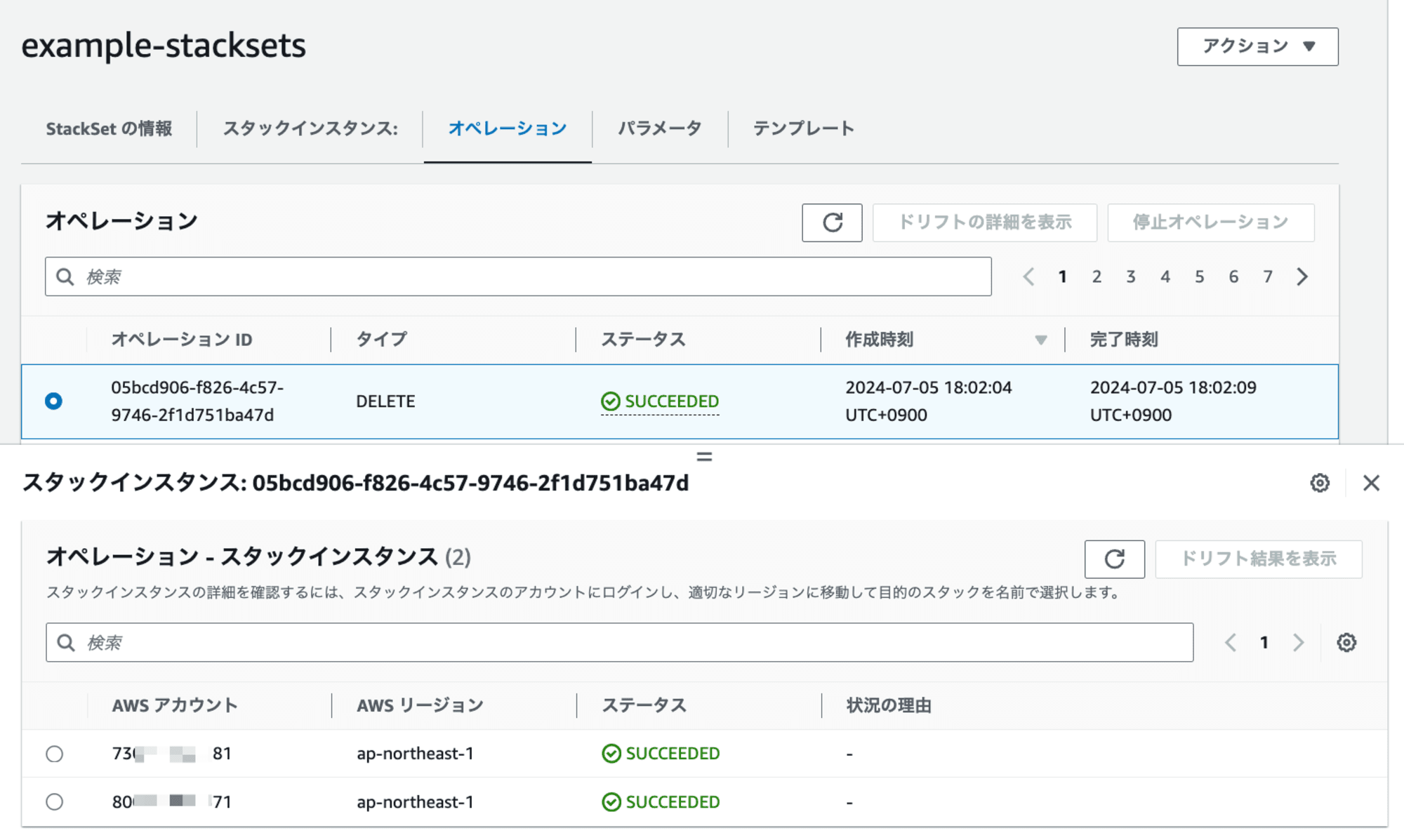The width and height of the screenshot is (1404, 840).
Task: Go to operations page 6
Action: click(1233, 276)
